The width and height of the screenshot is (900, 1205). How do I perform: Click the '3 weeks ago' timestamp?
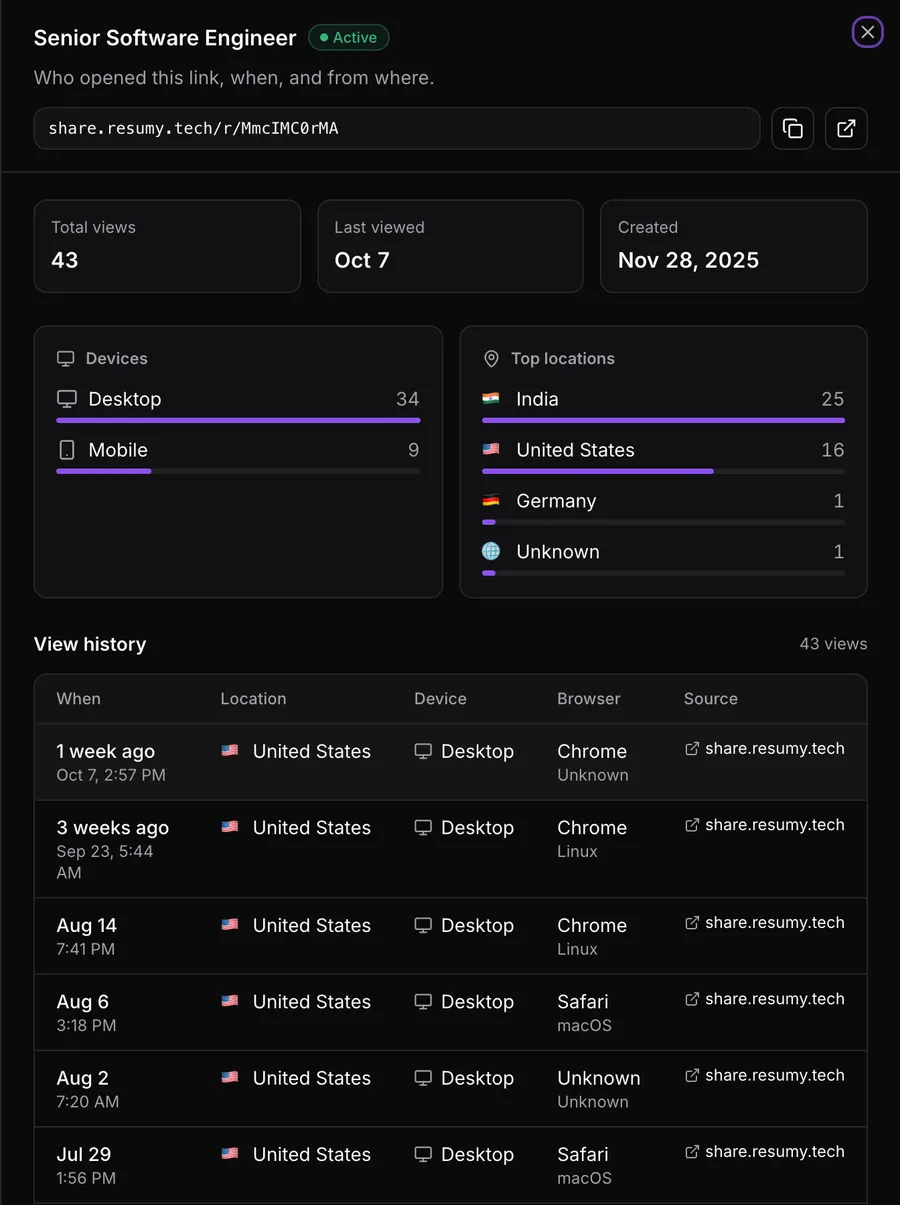pyautogui.click(x=113, y=828)
